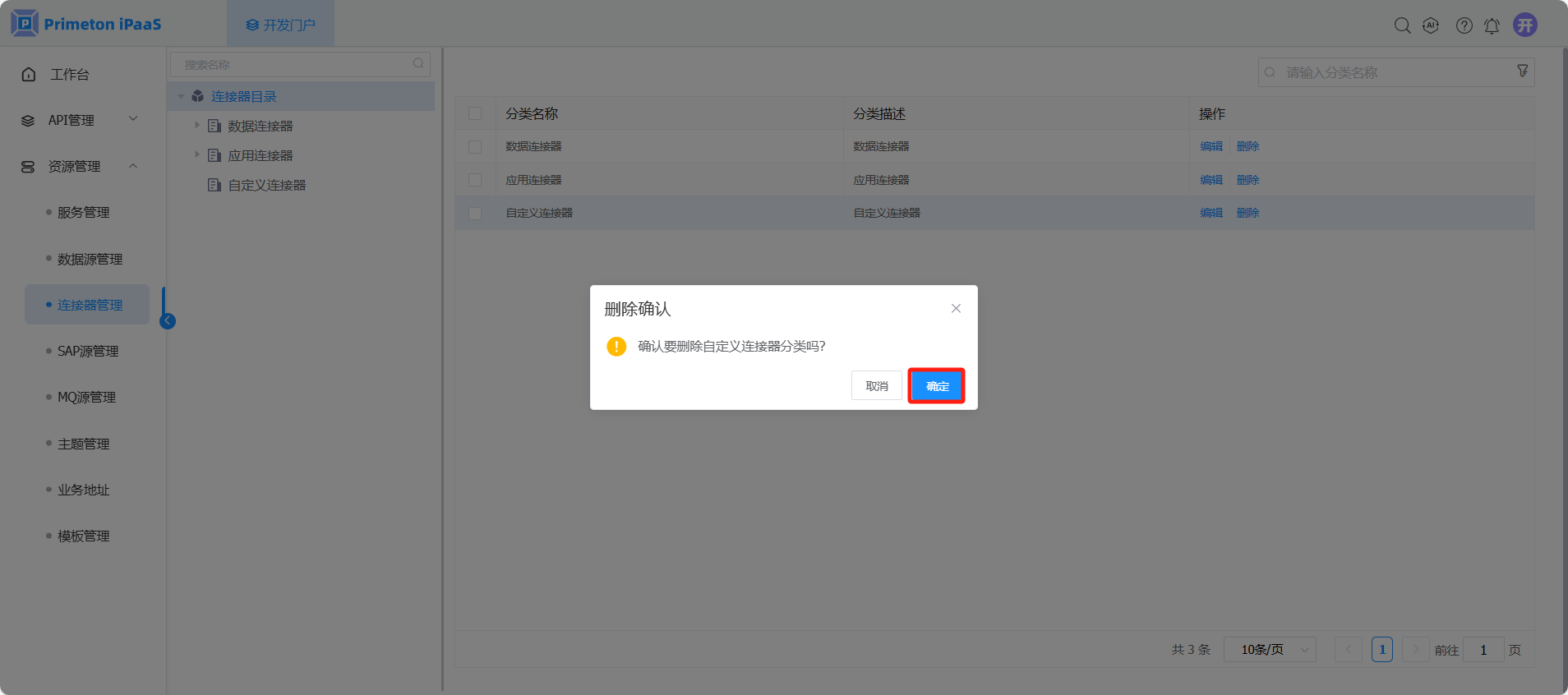Cancel deletion with the 取消 button
Screen dimensions: 1568x695
[x=876, y=386]
